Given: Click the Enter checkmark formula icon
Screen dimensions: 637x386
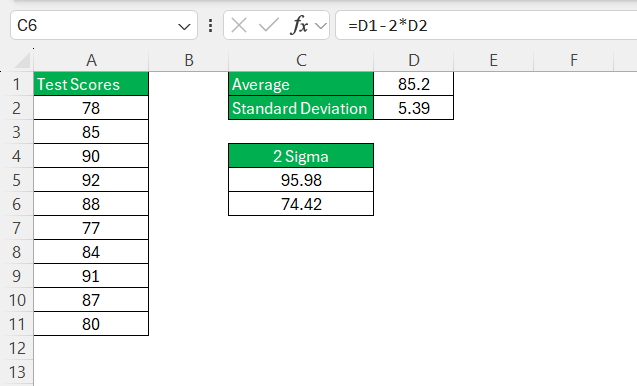Looking at the screenshot, I should (268, 26).
